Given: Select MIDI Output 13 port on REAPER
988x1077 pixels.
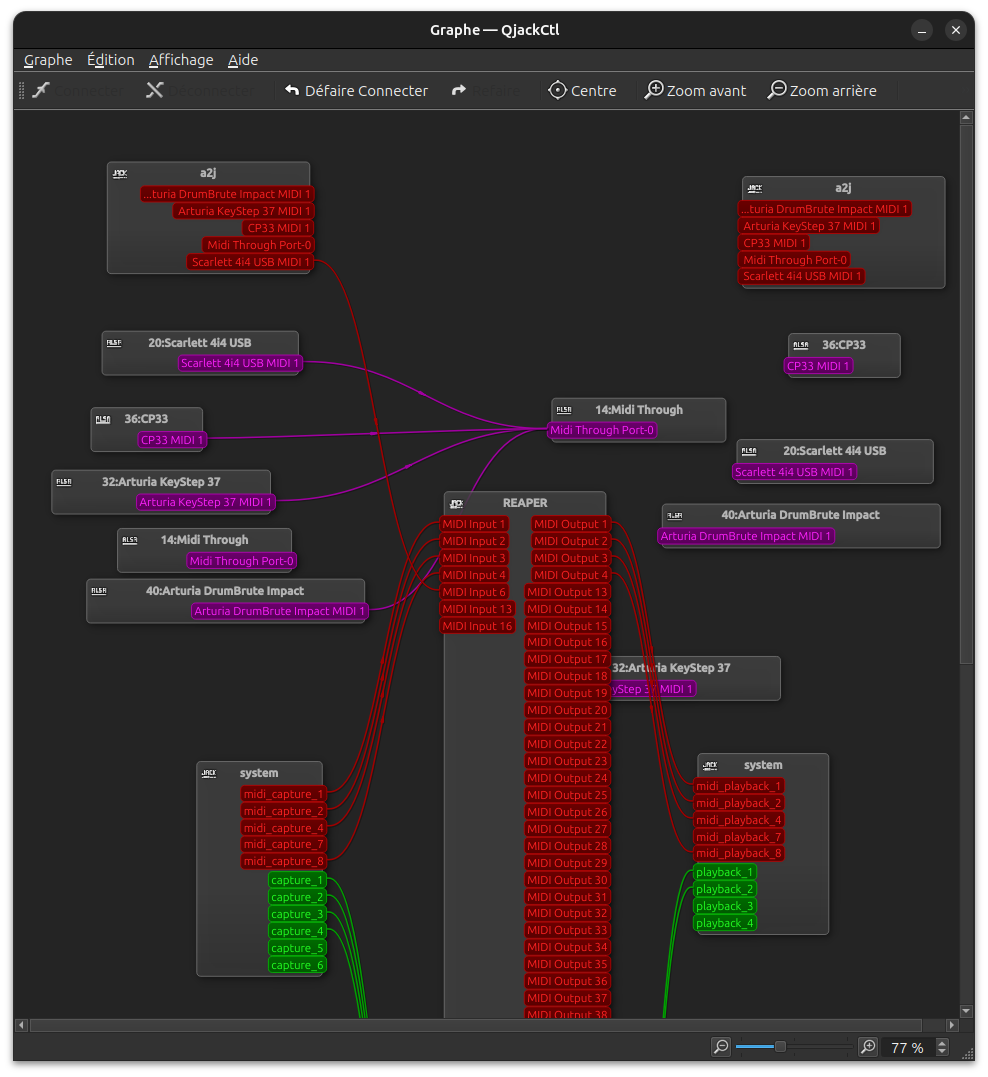Looking at the screenshot, I should click(x=568, y=592).
